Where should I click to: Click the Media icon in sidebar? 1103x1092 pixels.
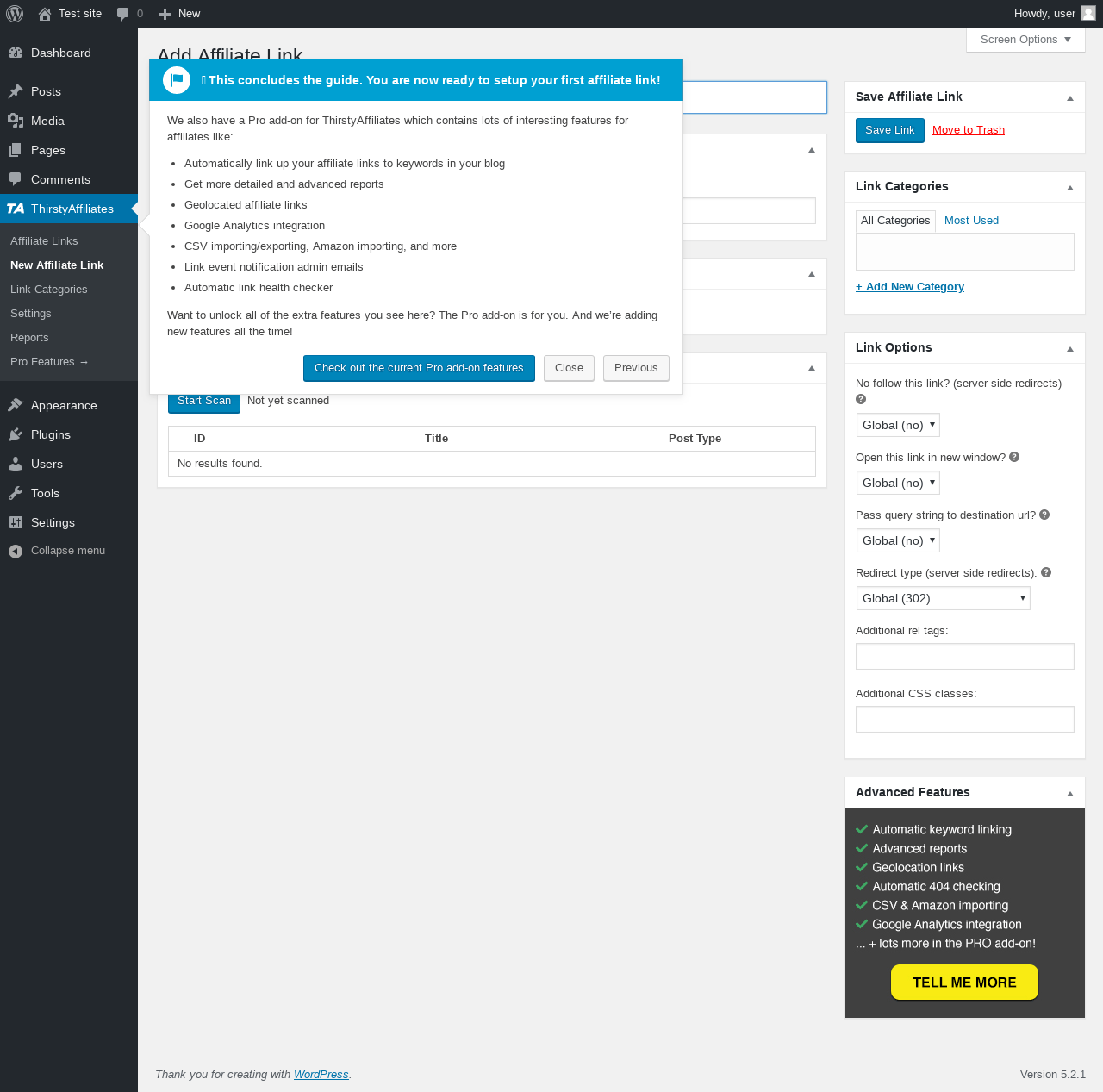point(16,121)
